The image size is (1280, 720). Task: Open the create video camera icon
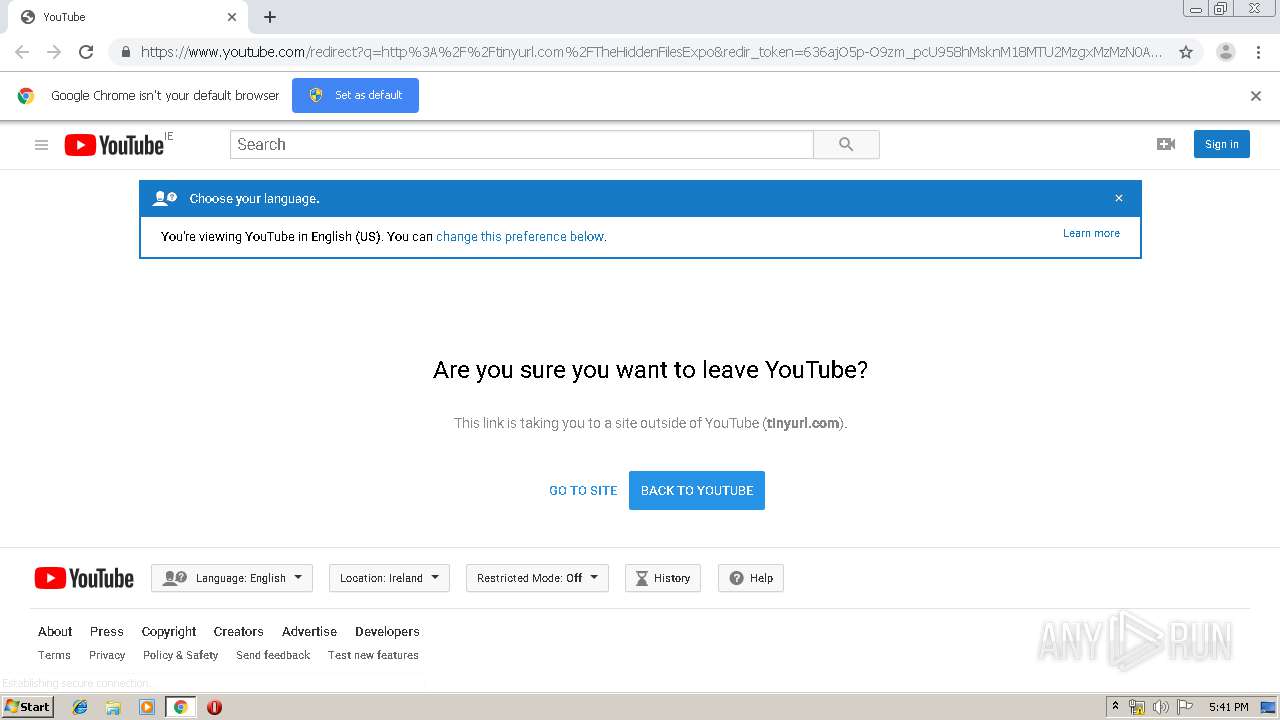1166,144
